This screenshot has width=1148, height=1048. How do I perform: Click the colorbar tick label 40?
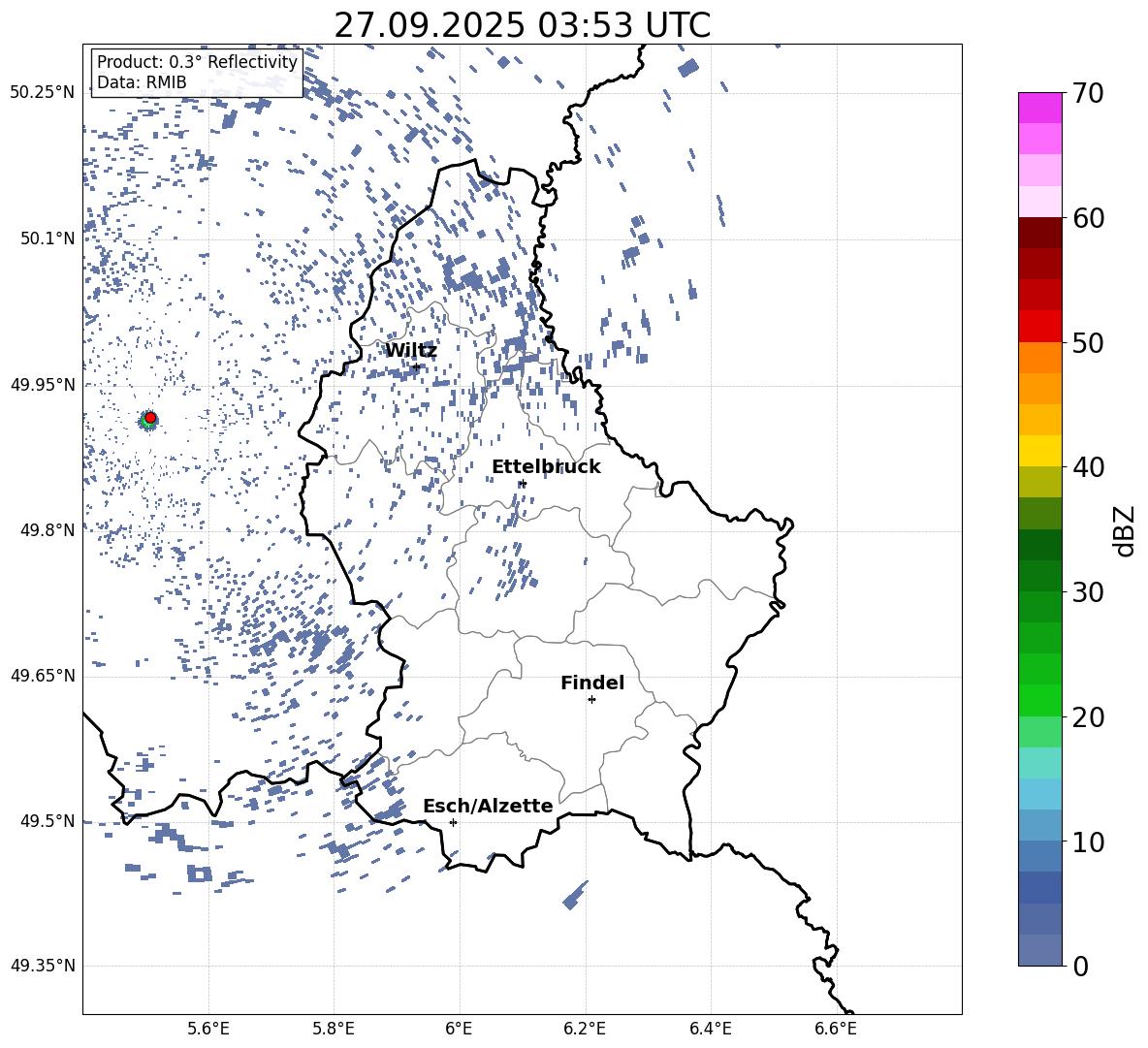click(x=1089, y=467)
